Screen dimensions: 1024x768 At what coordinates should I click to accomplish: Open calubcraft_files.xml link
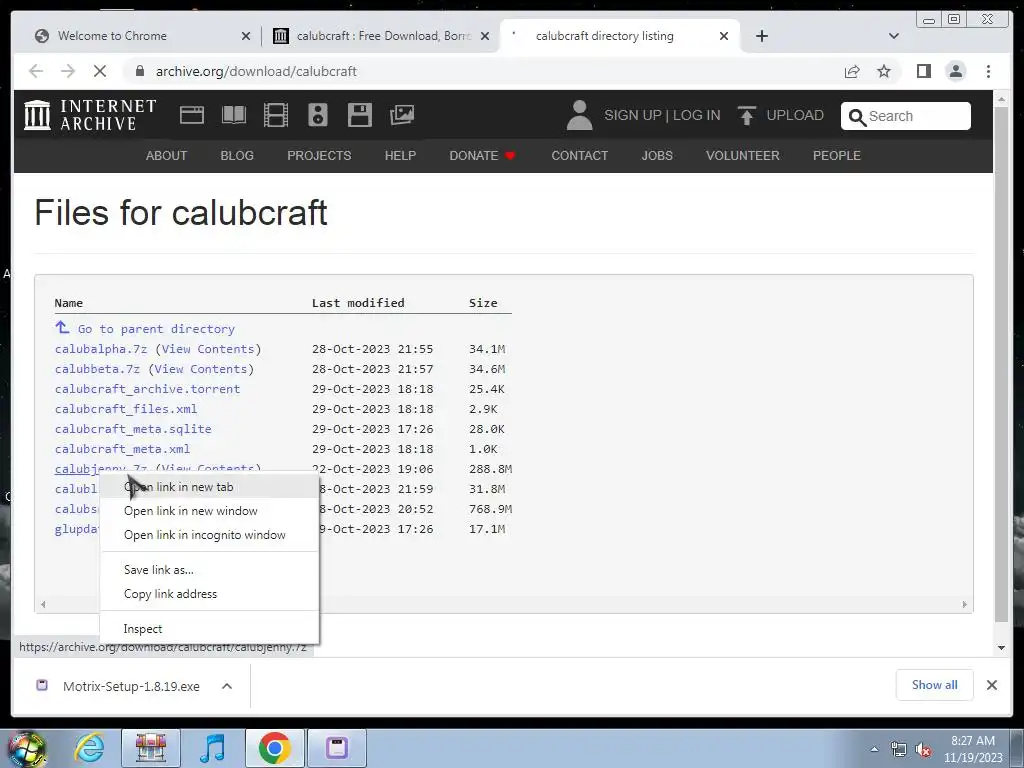pos(125,409)
